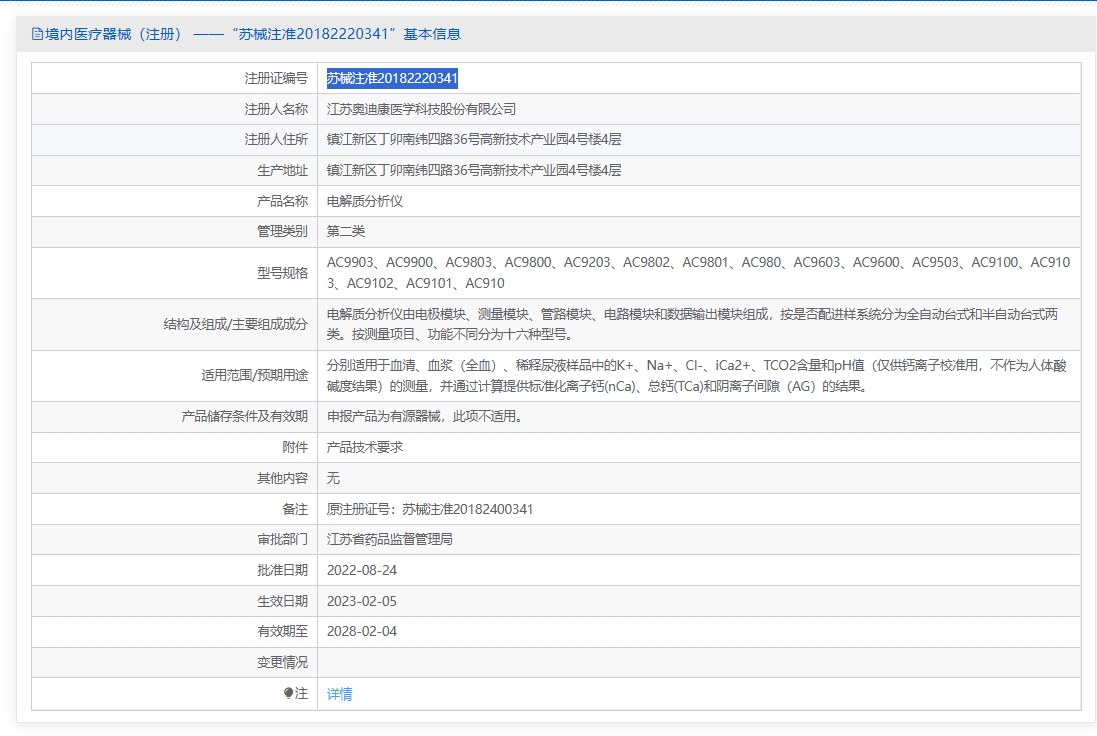Click the 适用范围/预期用途 label
This screenshot has height=736, width=1097.
[x=254, y=376]
